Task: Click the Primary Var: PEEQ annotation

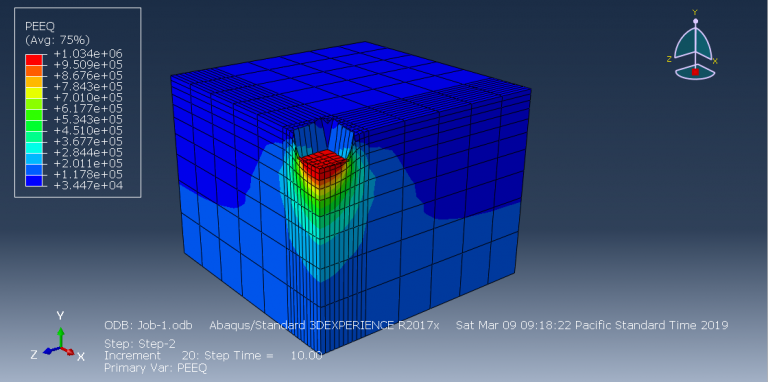Action: click(156, 367)
